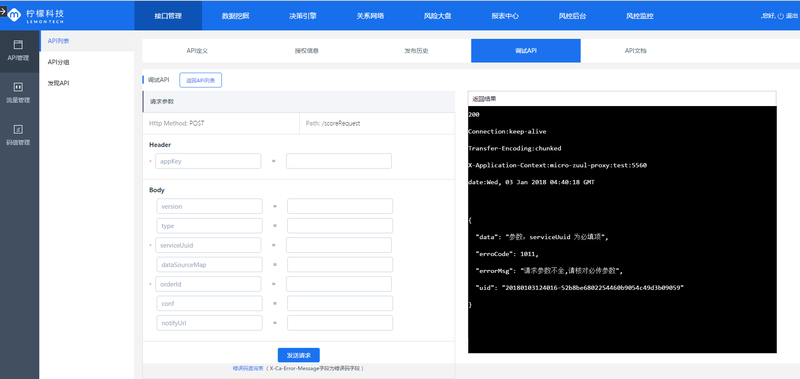Viewport: 800px width, 379px height.
Task: Click the arrow icon at top-left corner
Action: click(3, 10)
